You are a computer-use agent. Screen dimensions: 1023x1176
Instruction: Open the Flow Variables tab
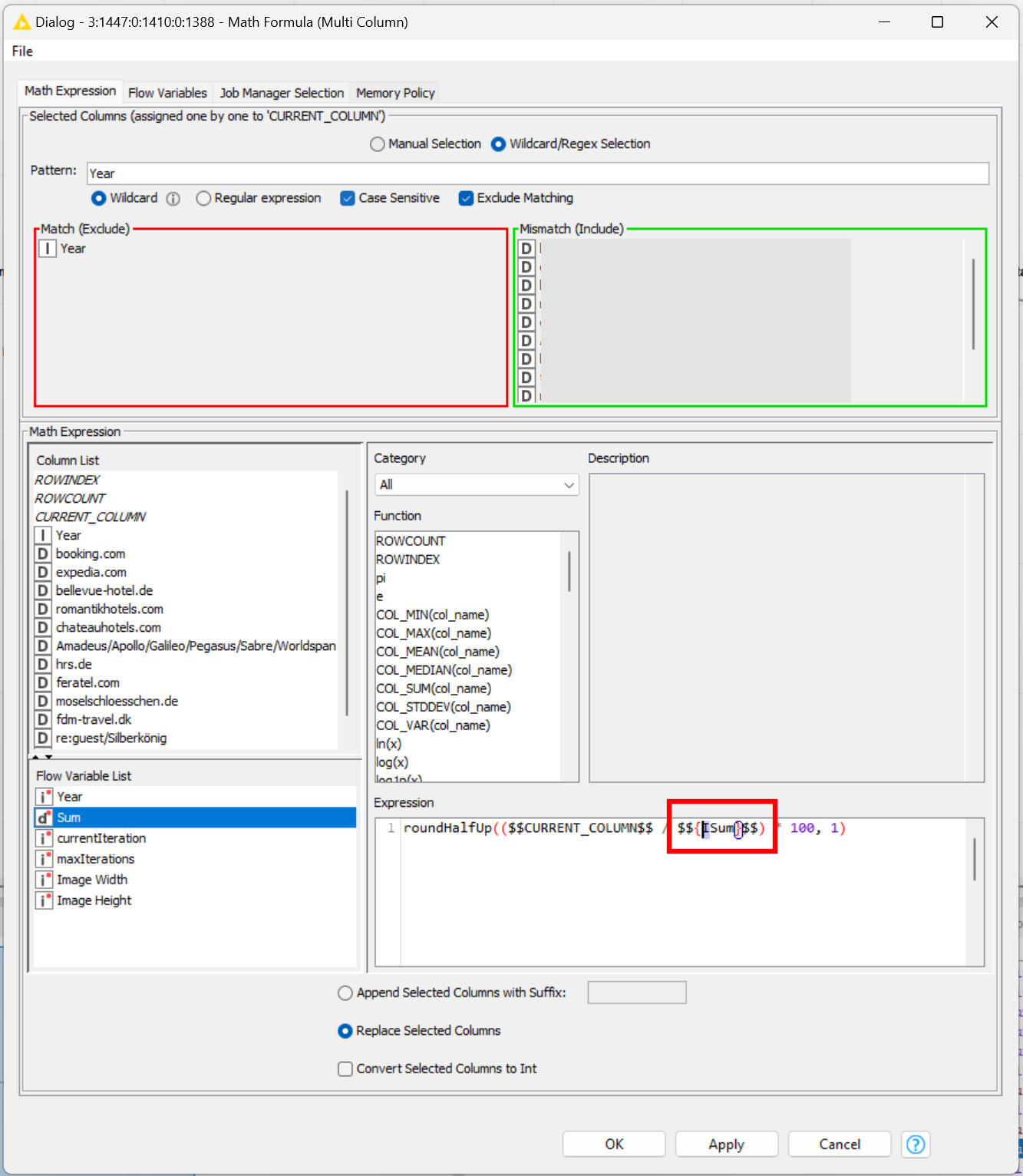[167, 93]
